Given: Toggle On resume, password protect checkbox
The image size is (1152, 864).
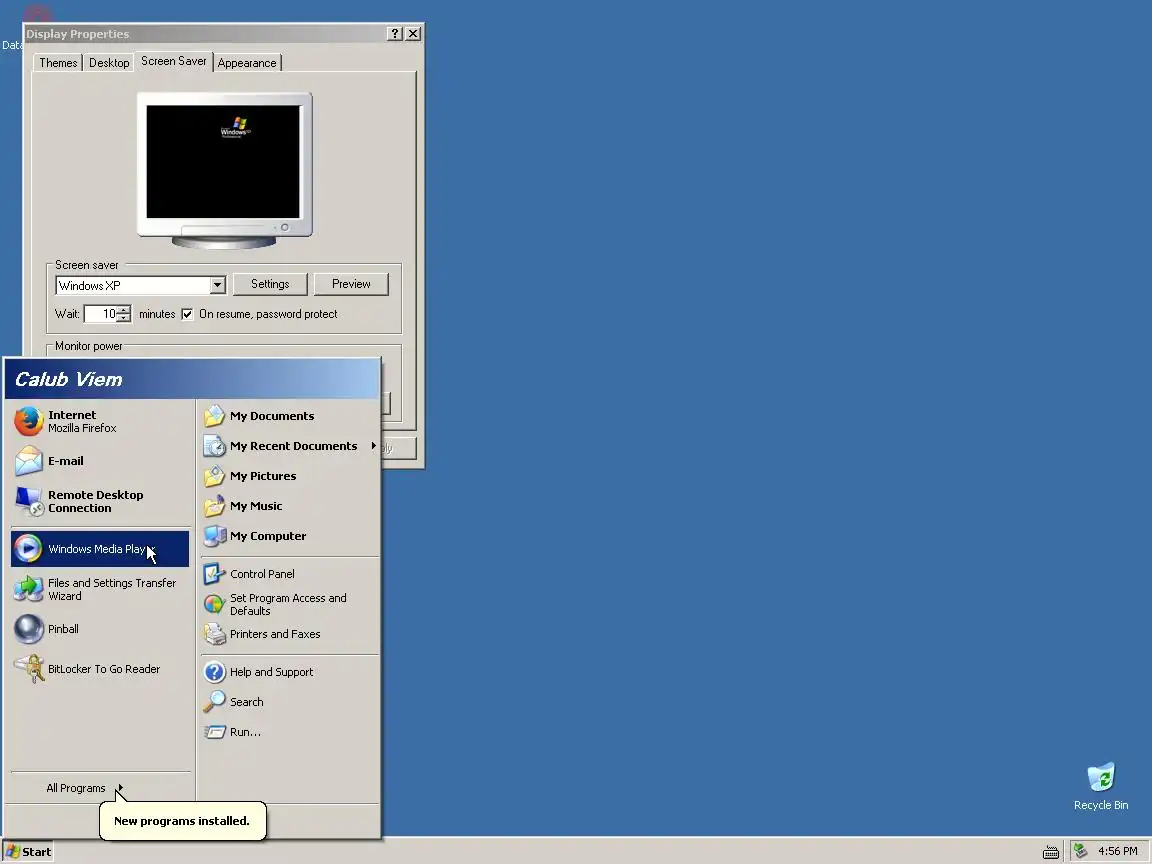Looking at the screenshot, I should tap(187, 314).
